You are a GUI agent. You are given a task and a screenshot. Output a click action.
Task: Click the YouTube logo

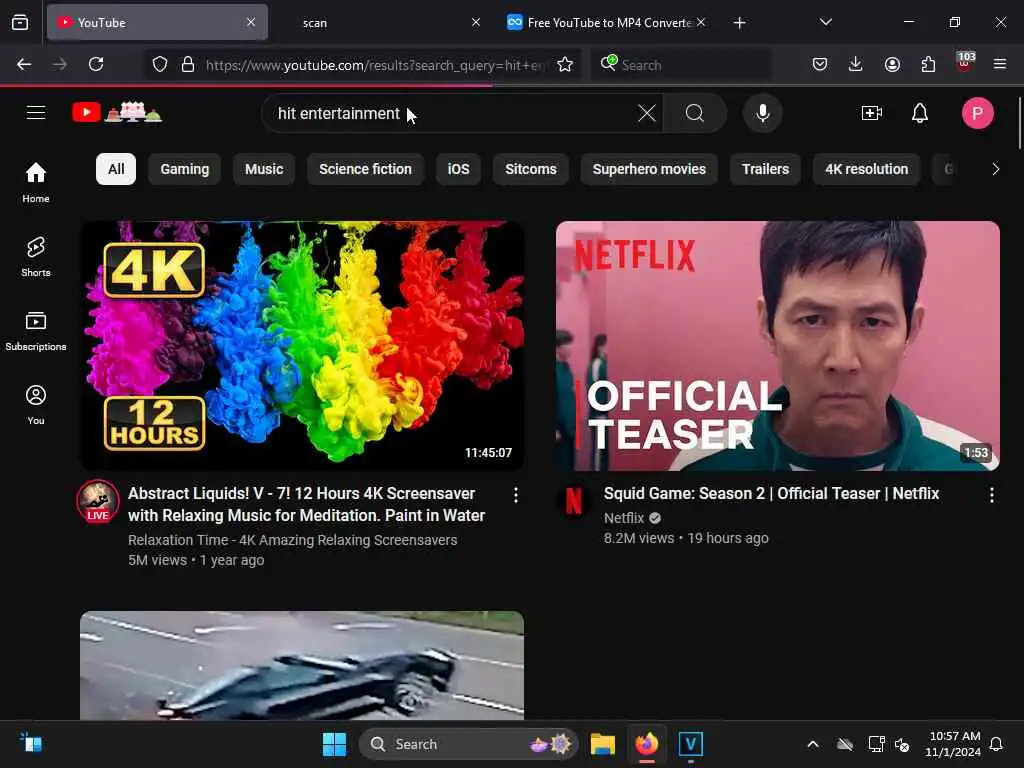(x=118, y=112)
